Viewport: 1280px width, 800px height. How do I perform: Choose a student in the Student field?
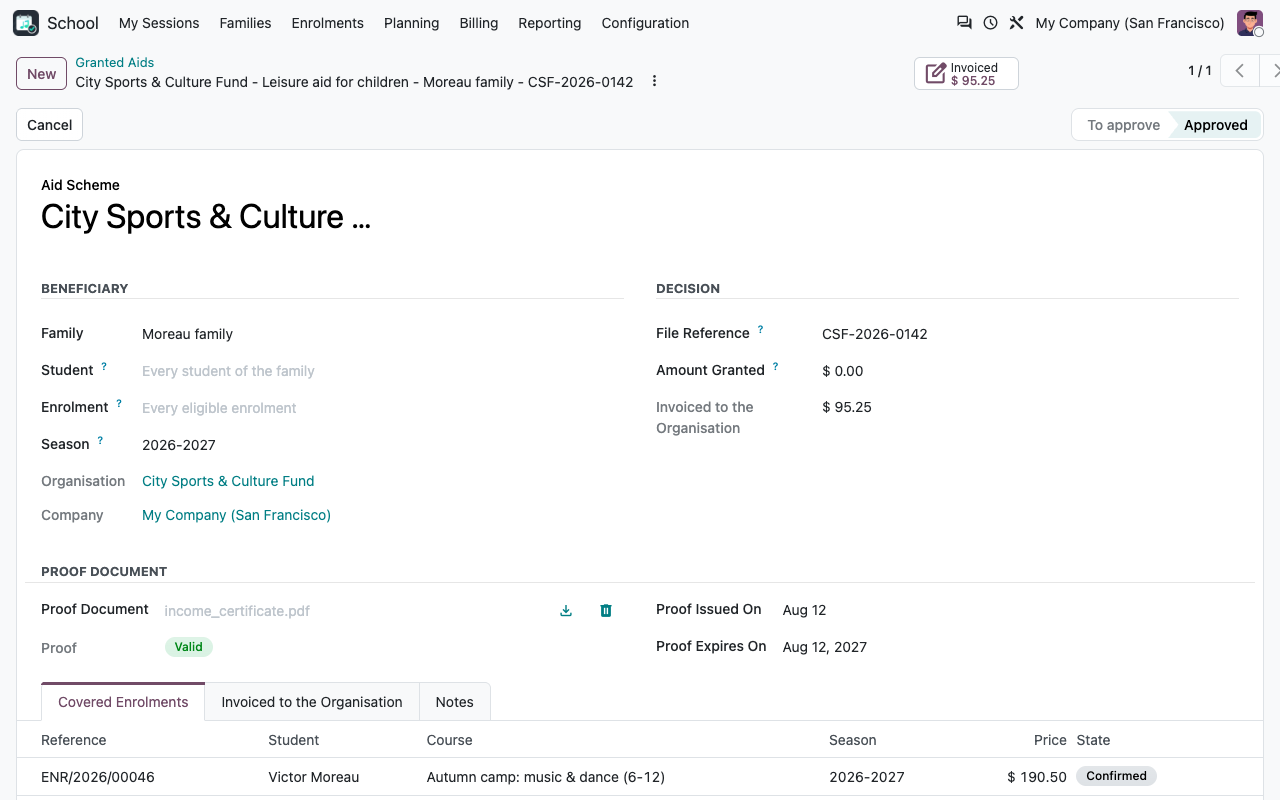pos(382,371)
